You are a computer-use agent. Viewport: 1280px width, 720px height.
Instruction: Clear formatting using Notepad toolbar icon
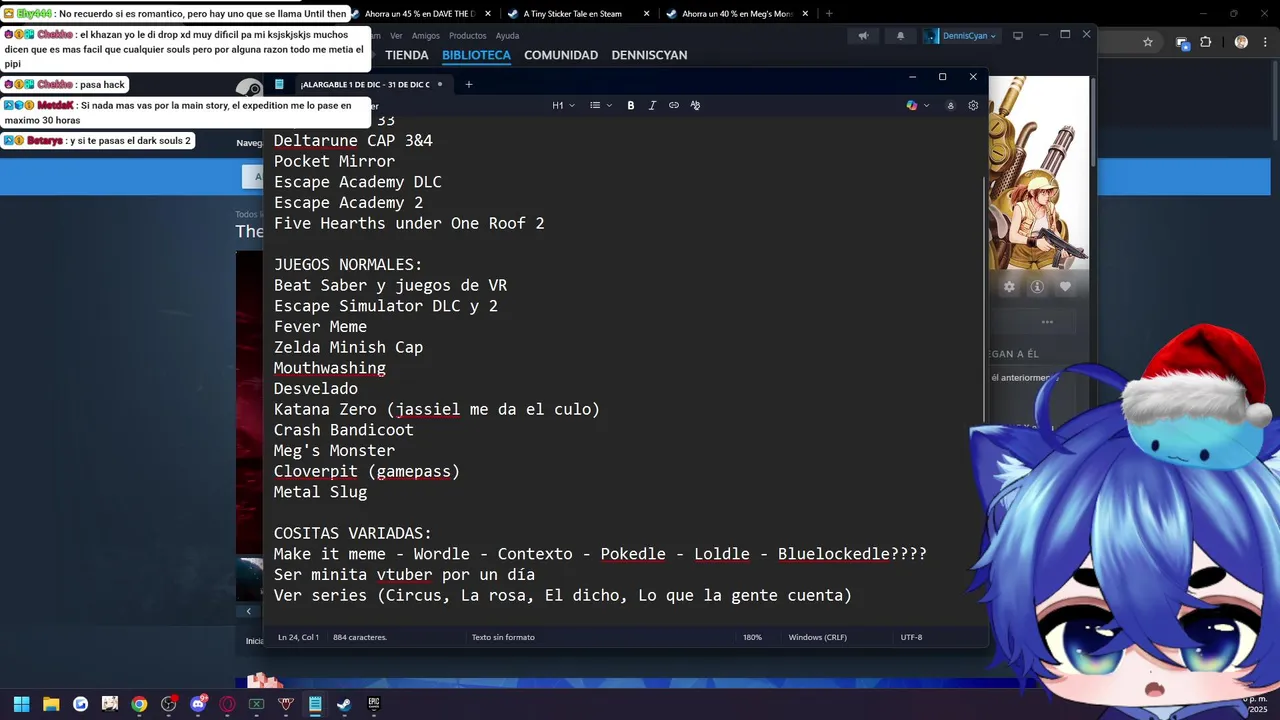click(695, 105)
